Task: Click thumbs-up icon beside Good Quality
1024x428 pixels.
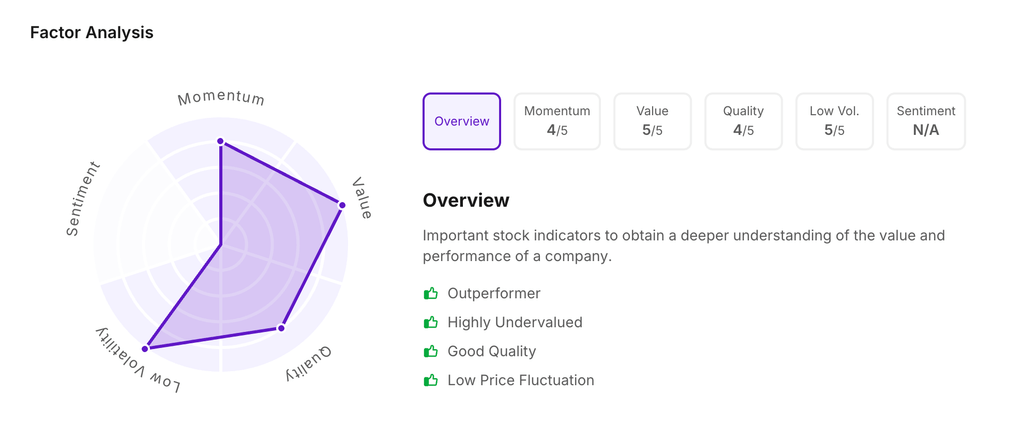Action: tap(431, 352)
